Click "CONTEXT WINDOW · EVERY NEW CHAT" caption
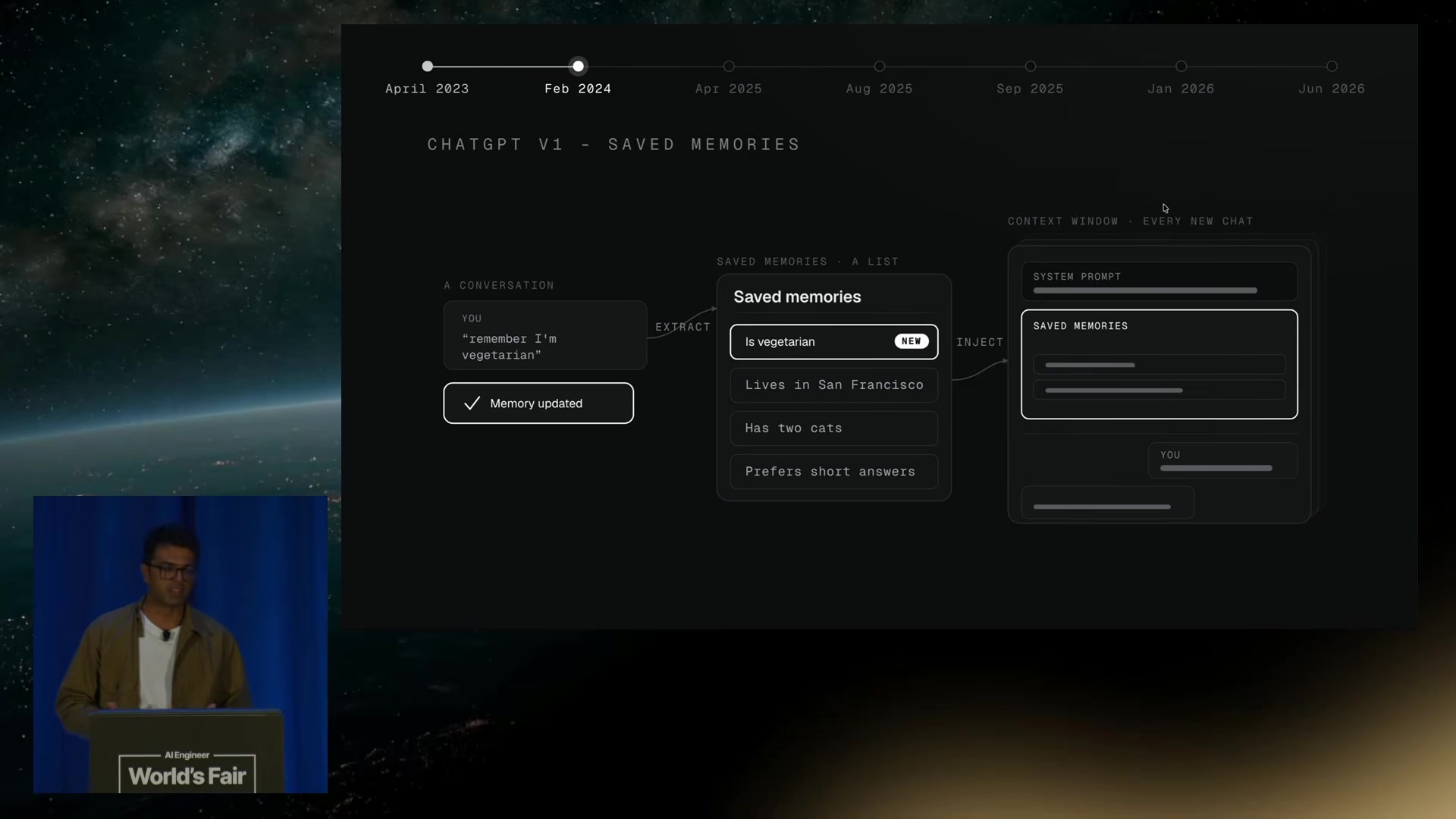 (x=1130, y=221)
